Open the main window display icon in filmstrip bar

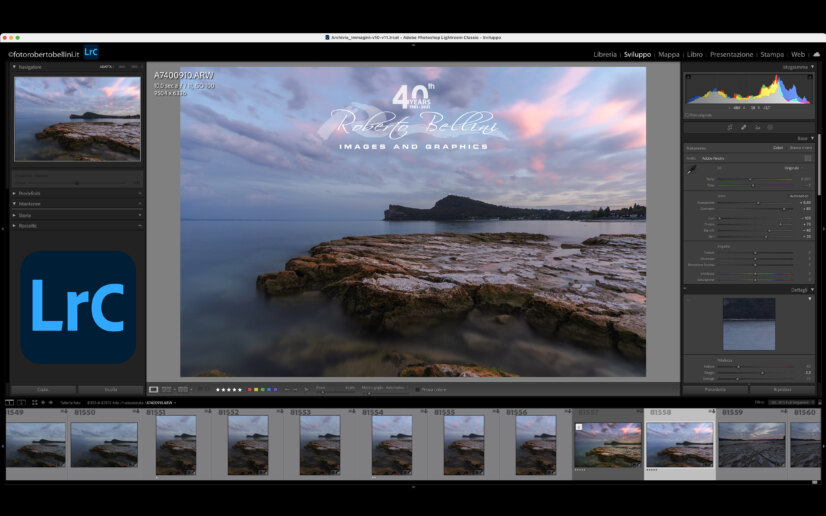(x=9, y=403)
